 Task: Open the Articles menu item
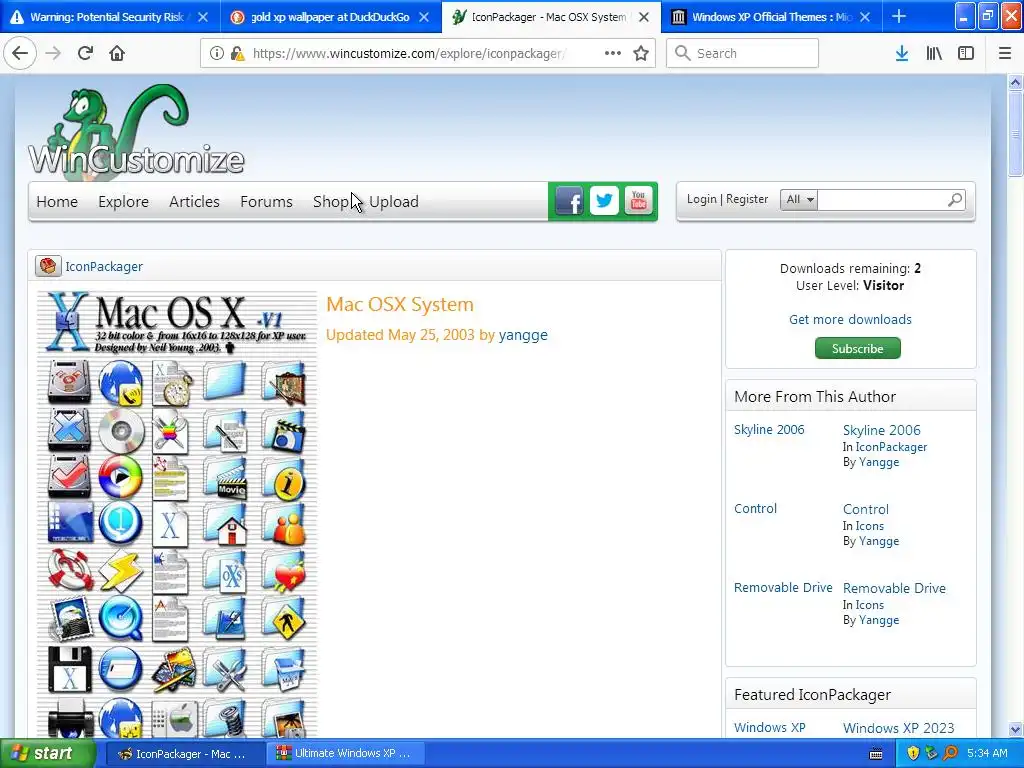pos(194,202)
